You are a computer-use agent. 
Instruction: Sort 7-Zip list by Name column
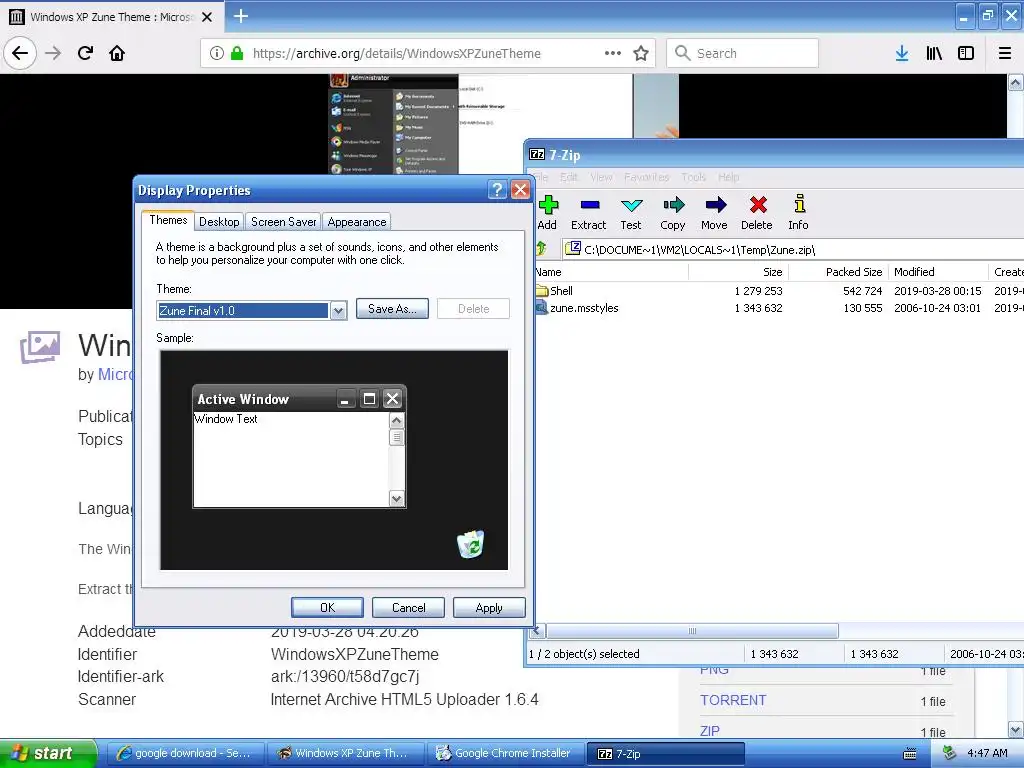(x=611, y=272)
